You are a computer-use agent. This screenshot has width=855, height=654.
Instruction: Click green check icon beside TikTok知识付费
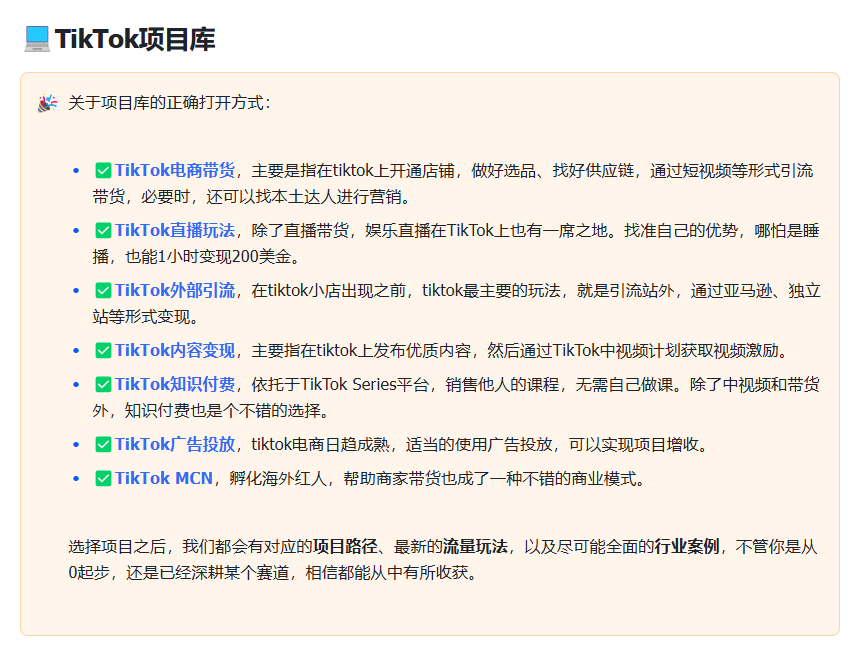pos(103,385)
